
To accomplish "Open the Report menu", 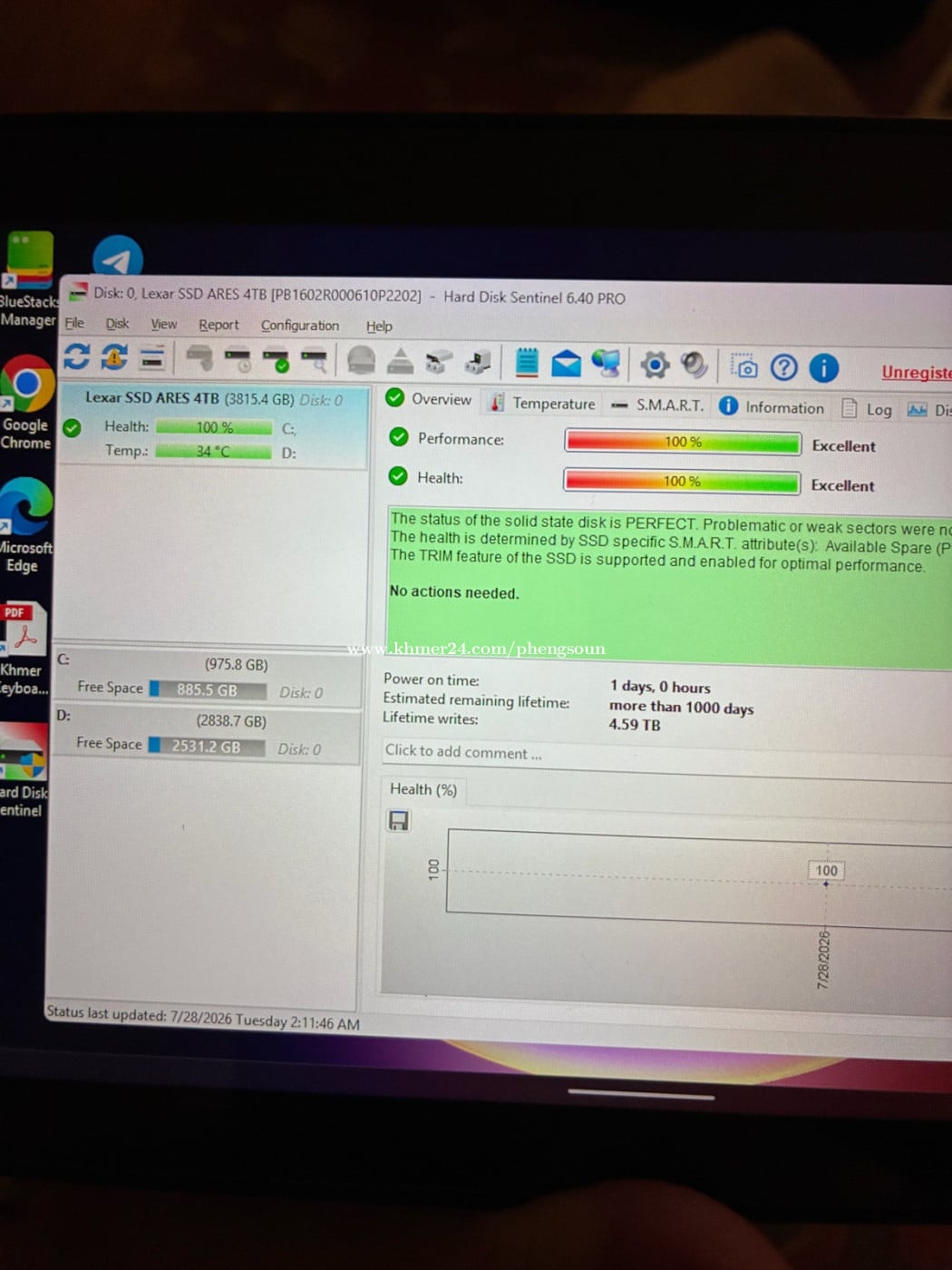I will [219, 325].
